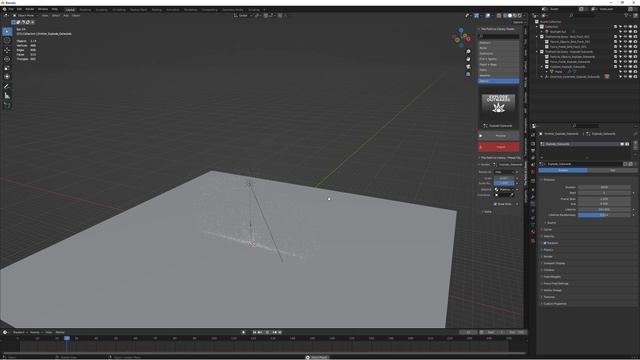Viewport: 640px width, 360px height.
Task: Select the Emitter particle type button
Action: click(563, 170)
